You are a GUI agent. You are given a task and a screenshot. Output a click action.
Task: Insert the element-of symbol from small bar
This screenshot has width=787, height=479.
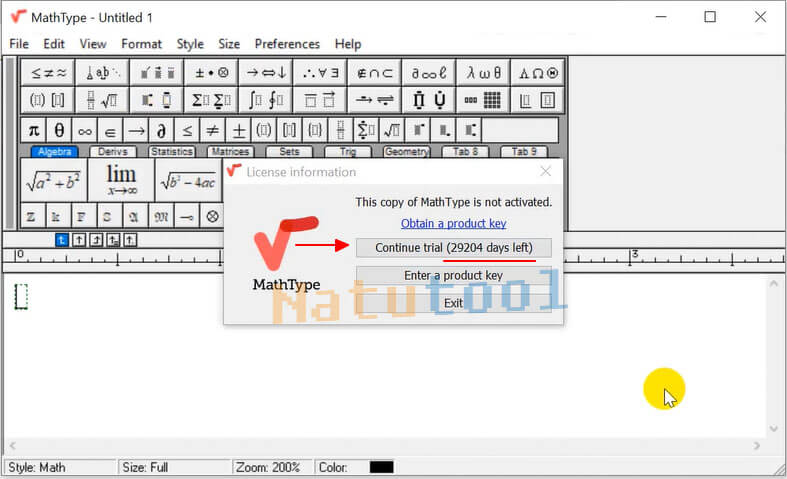point(110,131)
